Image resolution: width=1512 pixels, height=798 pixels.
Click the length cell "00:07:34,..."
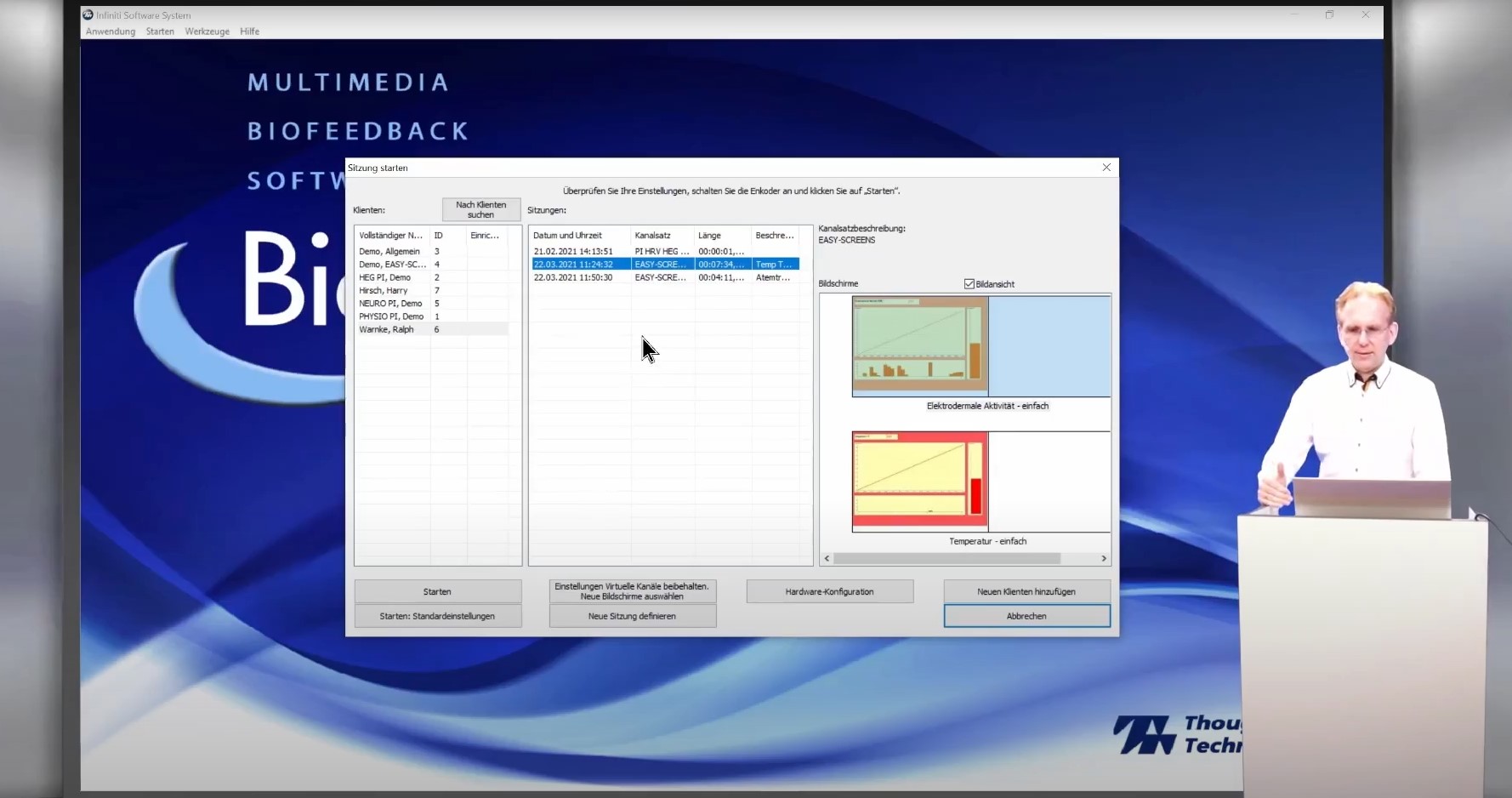(x=721, y=265)
